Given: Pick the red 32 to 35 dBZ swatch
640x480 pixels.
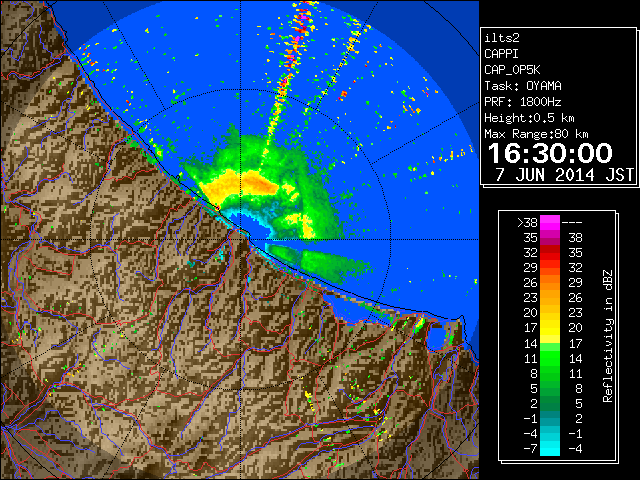Looking at the screenshot, I should (550, 253).
